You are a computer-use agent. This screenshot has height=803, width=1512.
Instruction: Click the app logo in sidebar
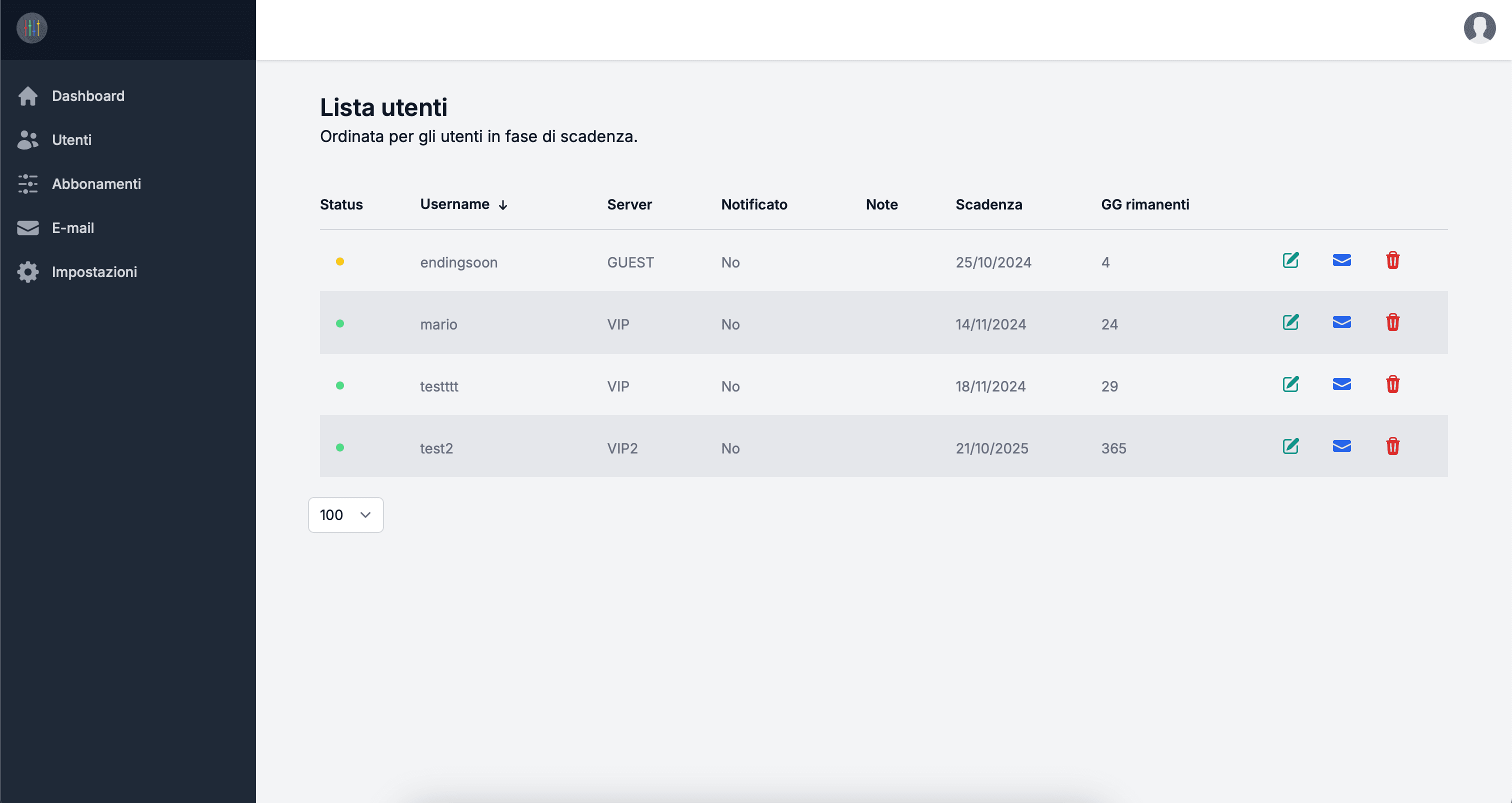click(31, 28)
